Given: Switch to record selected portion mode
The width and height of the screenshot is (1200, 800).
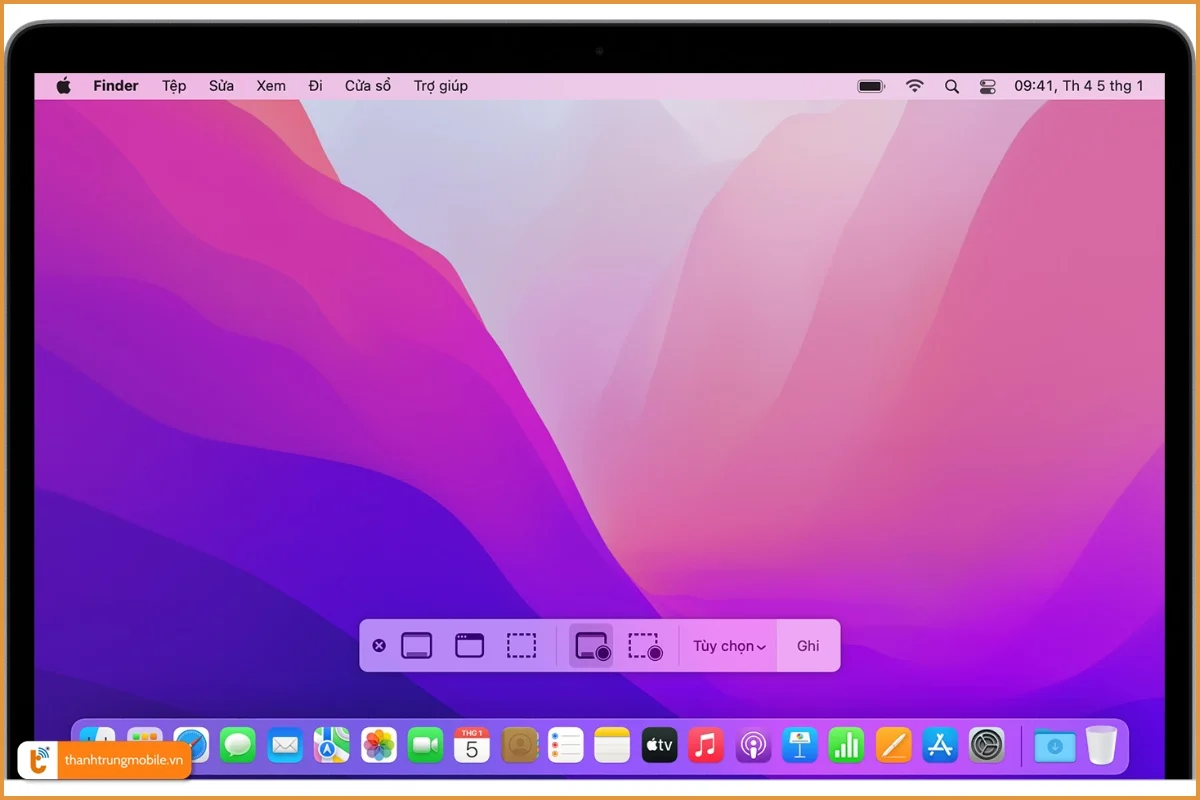Looking at the screenshot, I should 643,645.
